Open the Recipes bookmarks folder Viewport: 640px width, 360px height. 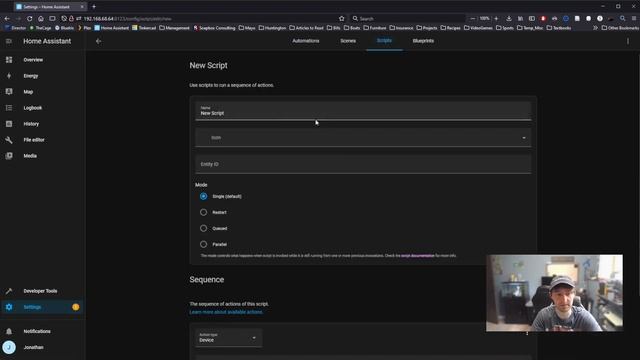coord(450,28)
